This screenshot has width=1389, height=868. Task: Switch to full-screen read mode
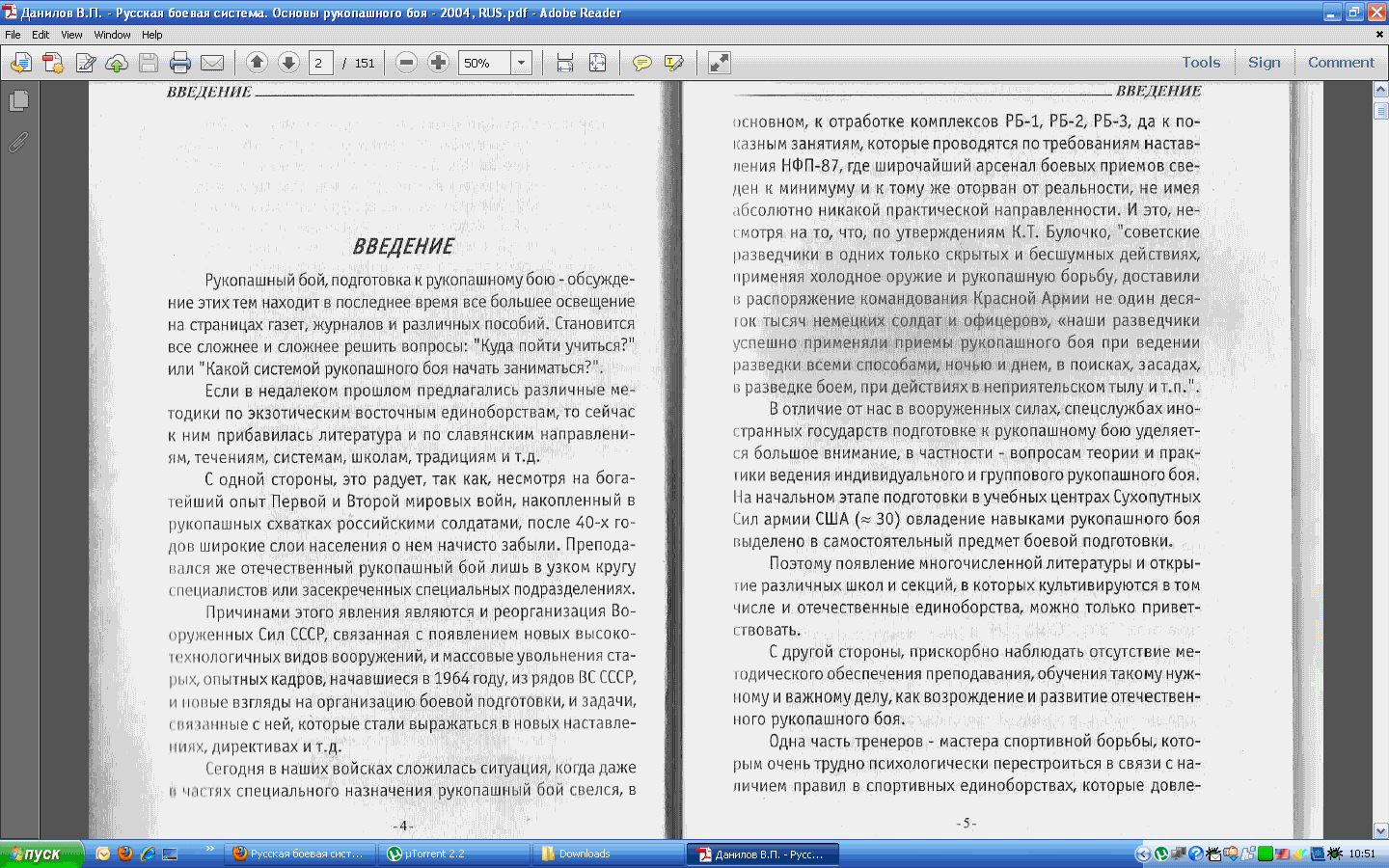[x=720, y=64]
